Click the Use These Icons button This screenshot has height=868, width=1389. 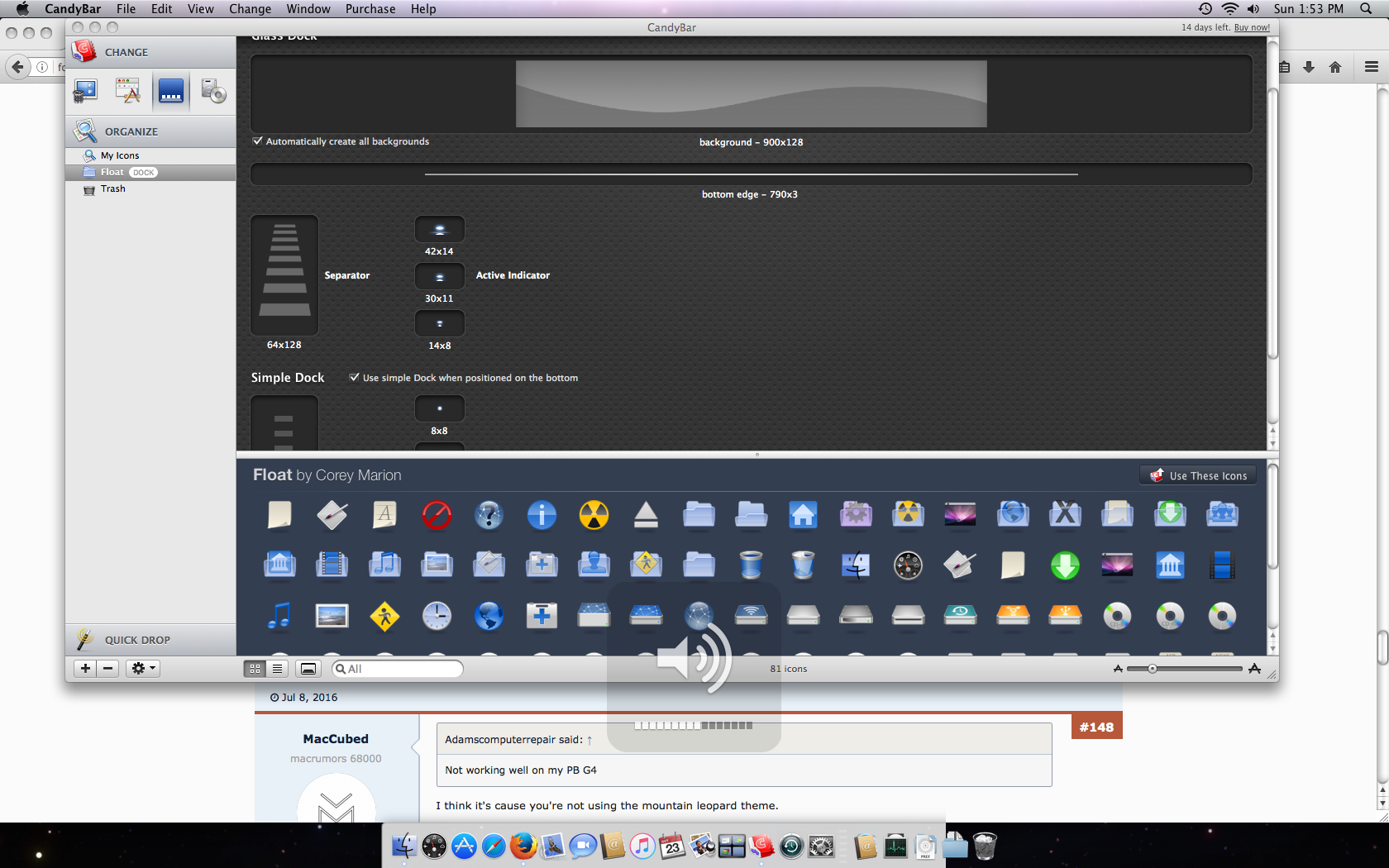pos(1198,475)
